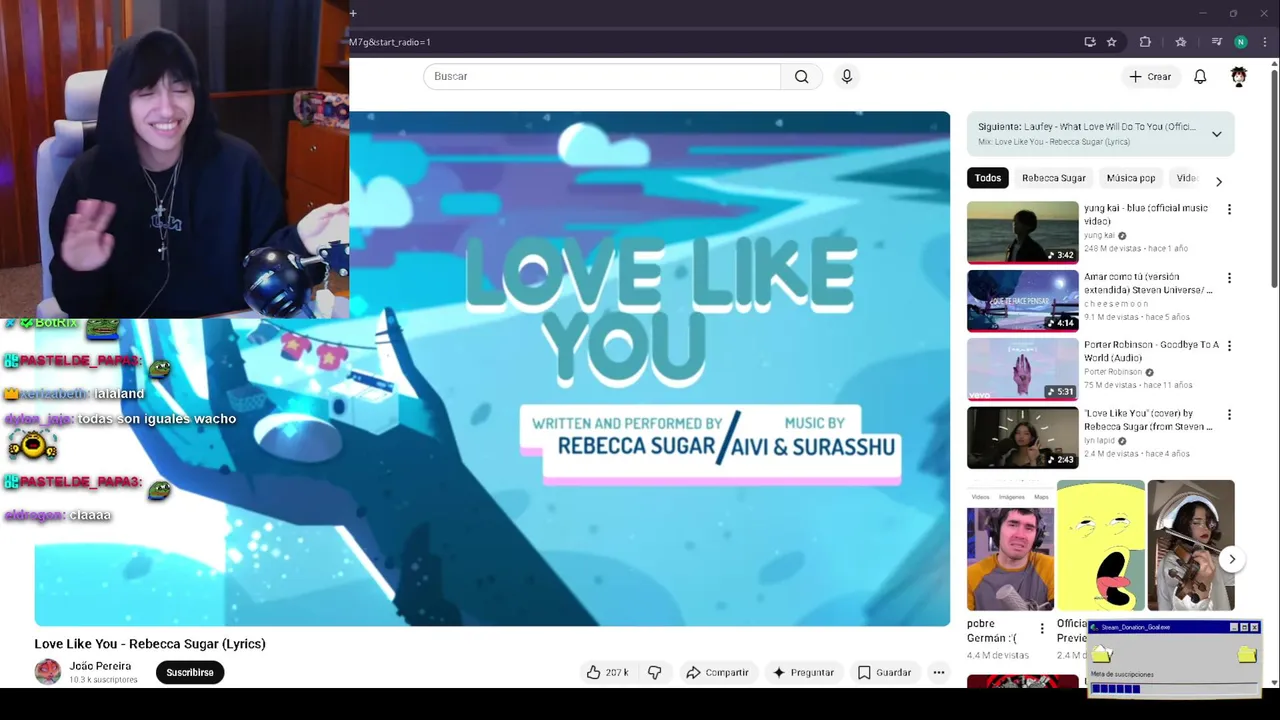Screen dimensions: 1280x720
Task: Select the Rebecca Sugar filter chip
Action: 1054,178
